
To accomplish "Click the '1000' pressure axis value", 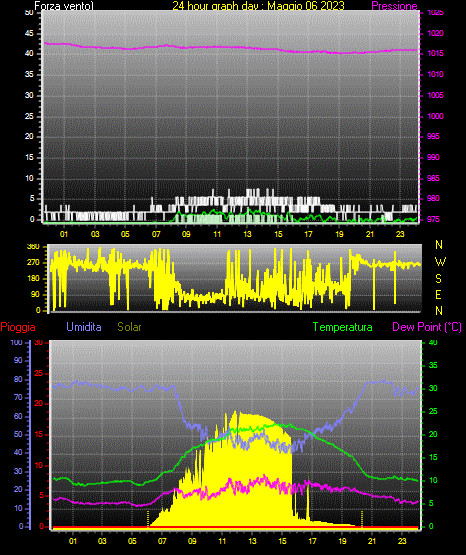I will click(436, 116).
